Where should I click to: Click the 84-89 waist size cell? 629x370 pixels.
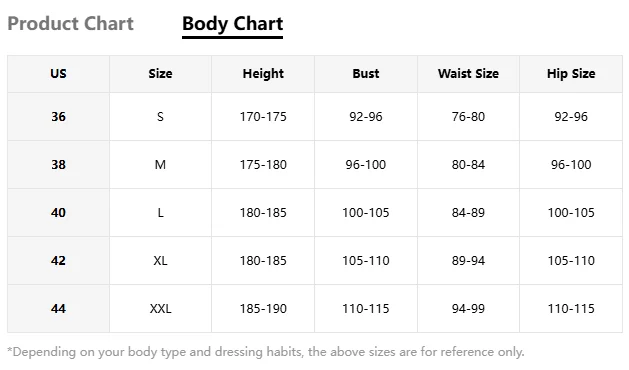pyautogui.click(x=469, y=213)
